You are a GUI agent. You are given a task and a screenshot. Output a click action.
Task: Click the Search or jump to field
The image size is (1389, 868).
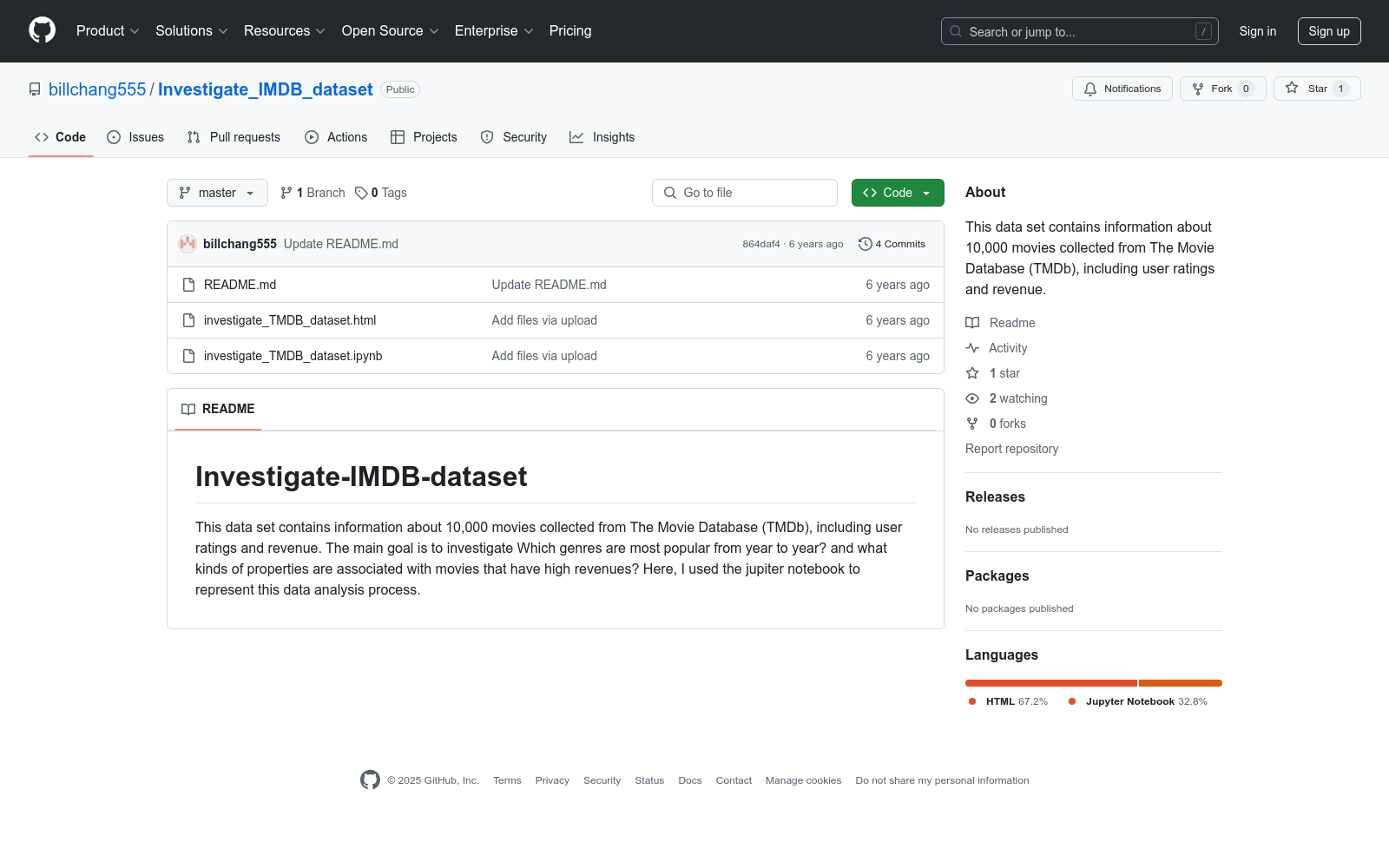(1080, 31)
